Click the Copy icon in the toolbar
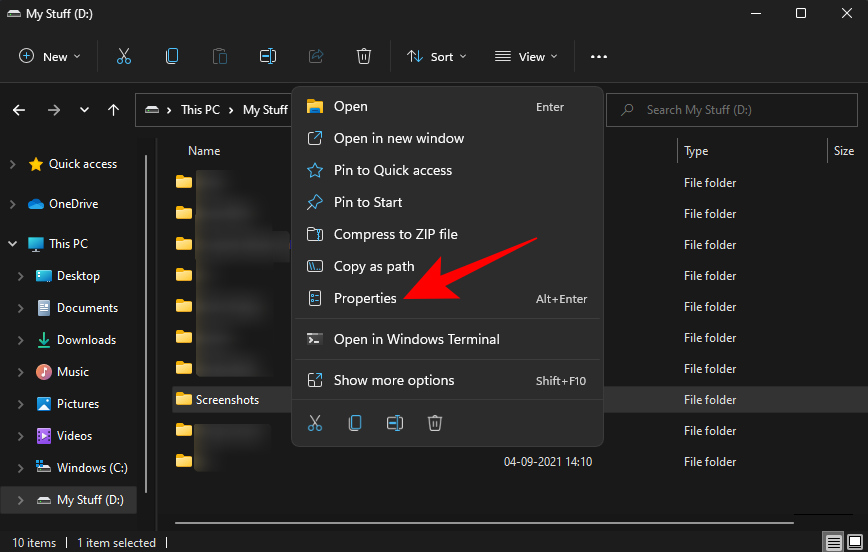The height and width of the screenshot is (552, 868). (x=172, y=57)
